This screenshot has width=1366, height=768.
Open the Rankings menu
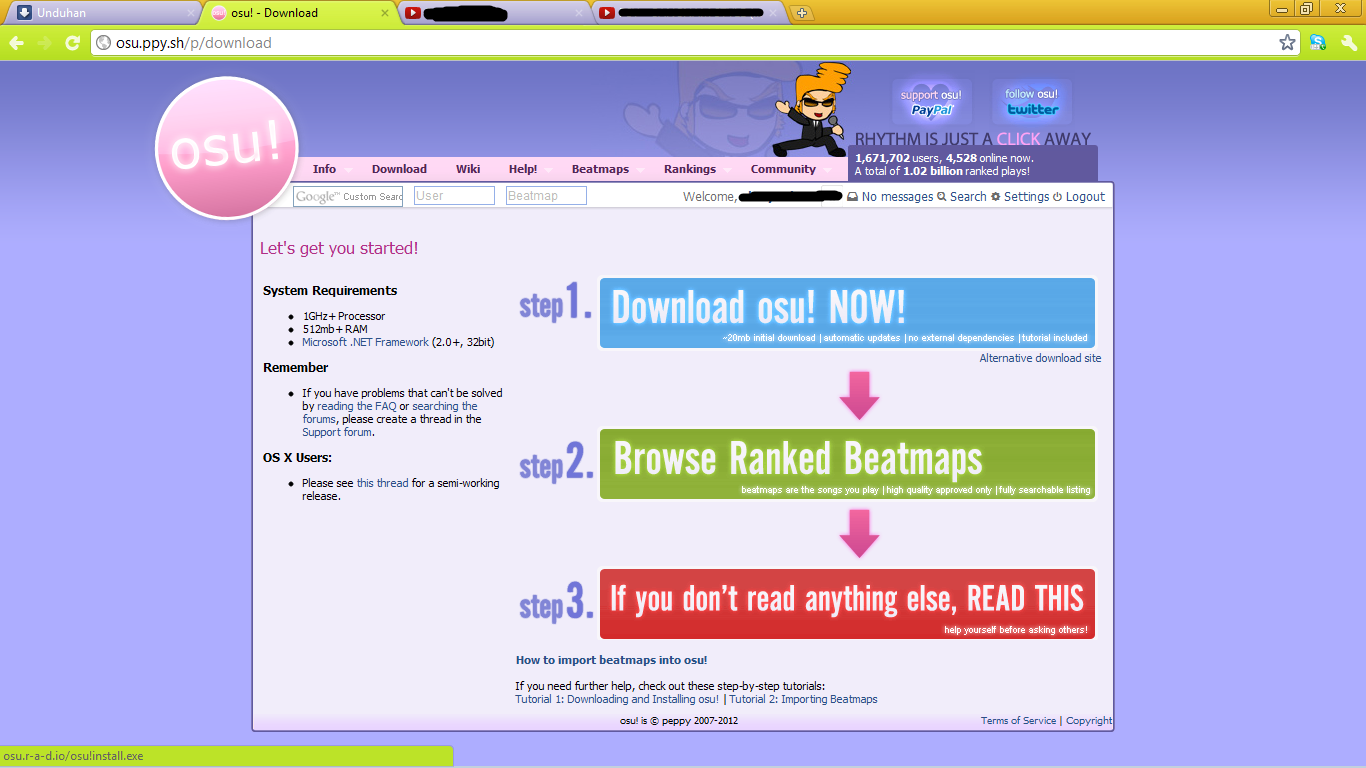tap(690, 169)
